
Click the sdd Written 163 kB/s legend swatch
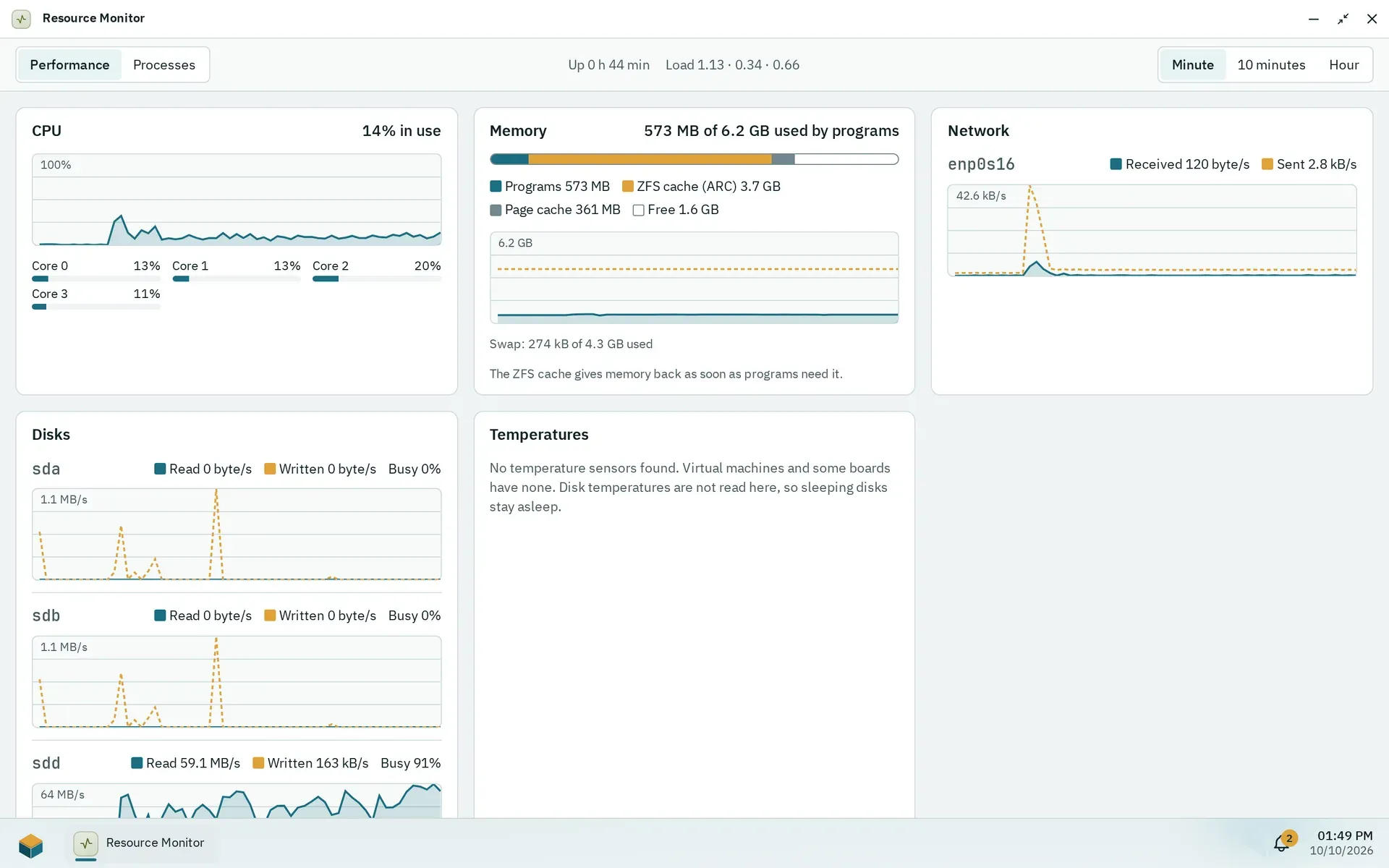click(x=258, y=763)
